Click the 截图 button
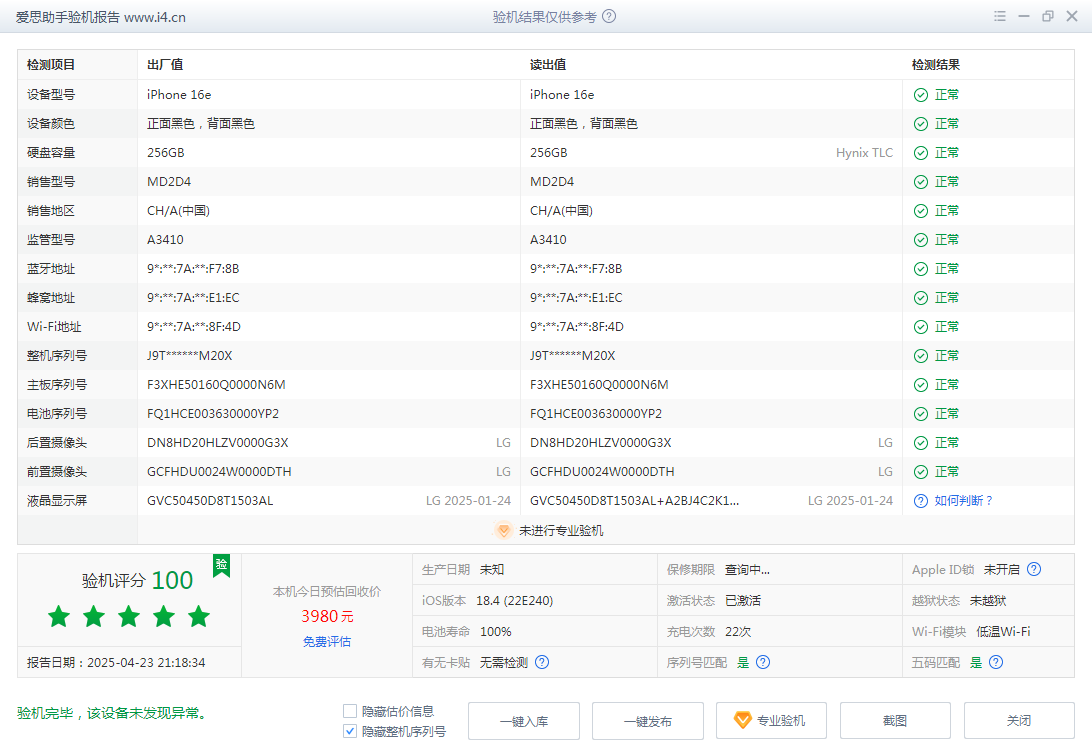The height and width of the screenshot is (756, 1092). (895, 720)
